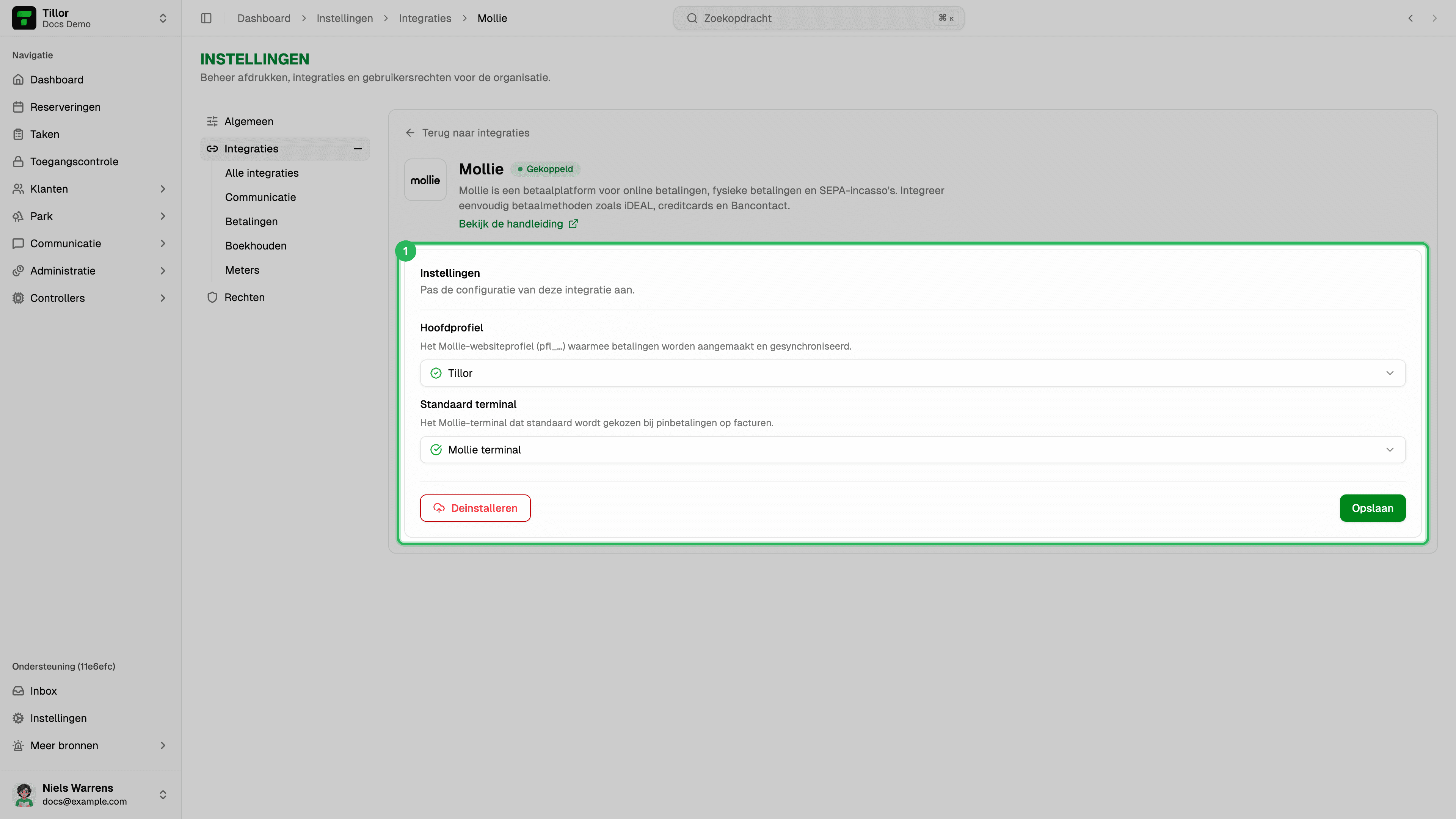
Task: Click the Algemeen sliders icon
Action: coord(212,121)
